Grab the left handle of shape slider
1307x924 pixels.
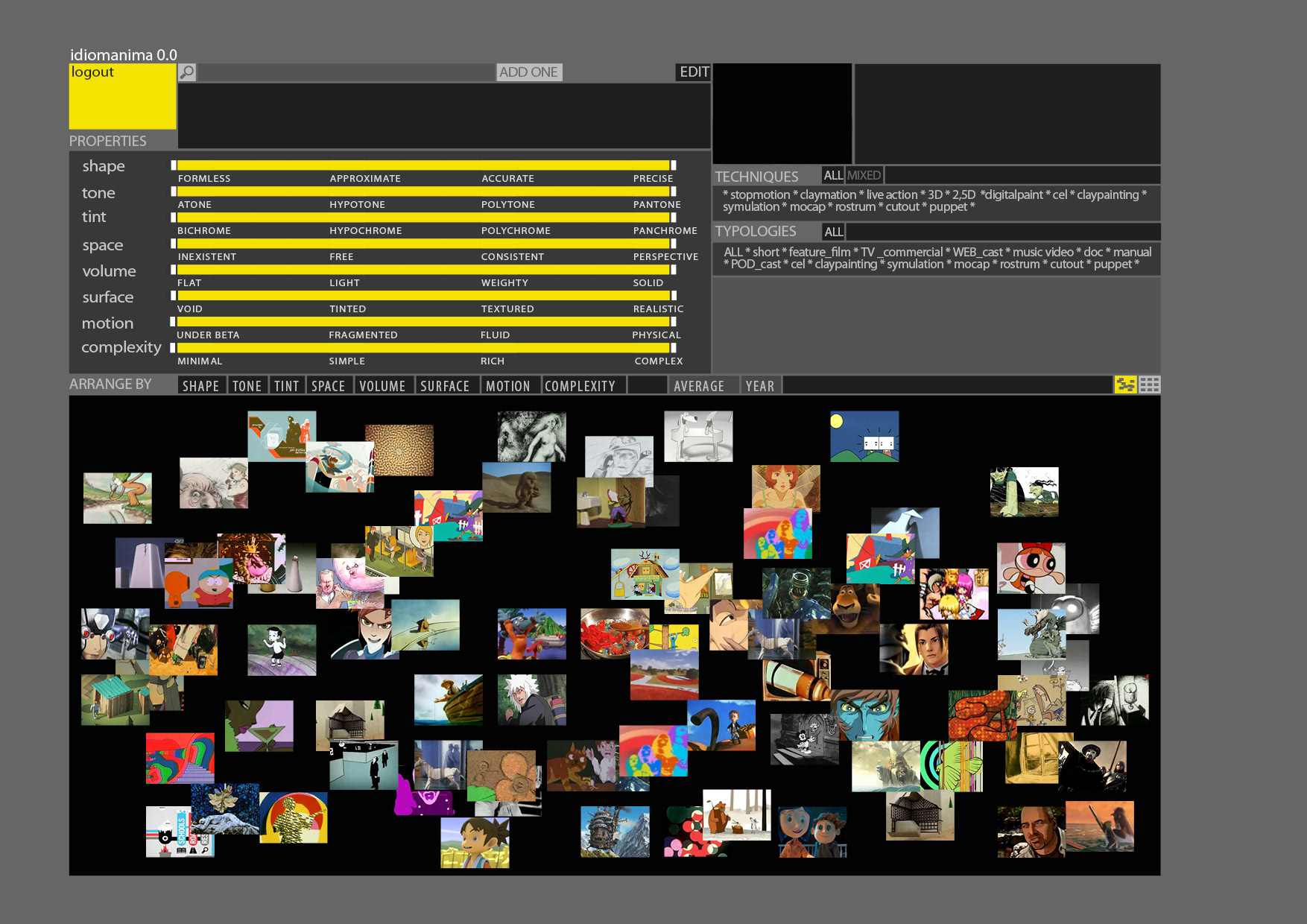tap(174, 165)
